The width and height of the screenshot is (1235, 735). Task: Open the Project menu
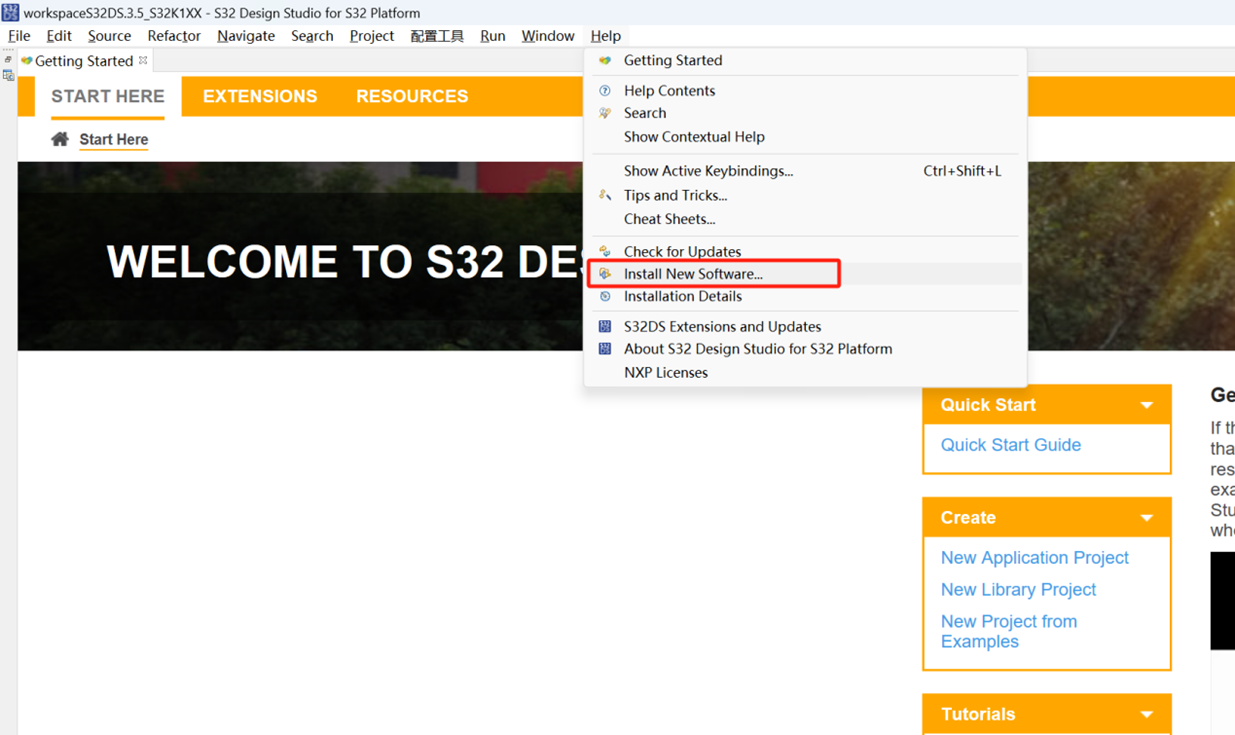(x=372, y=36)
